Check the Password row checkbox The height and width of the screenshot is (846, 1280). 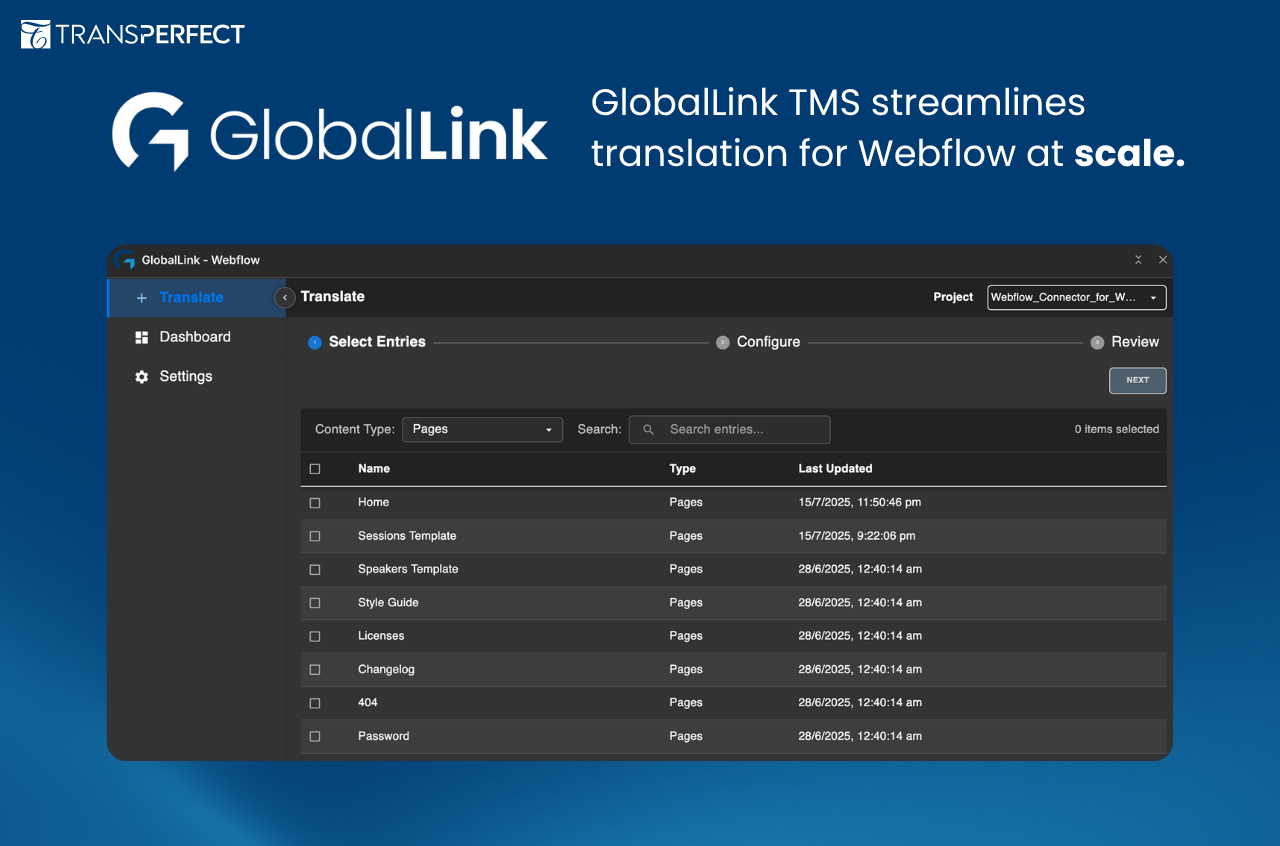coord(315,737)
